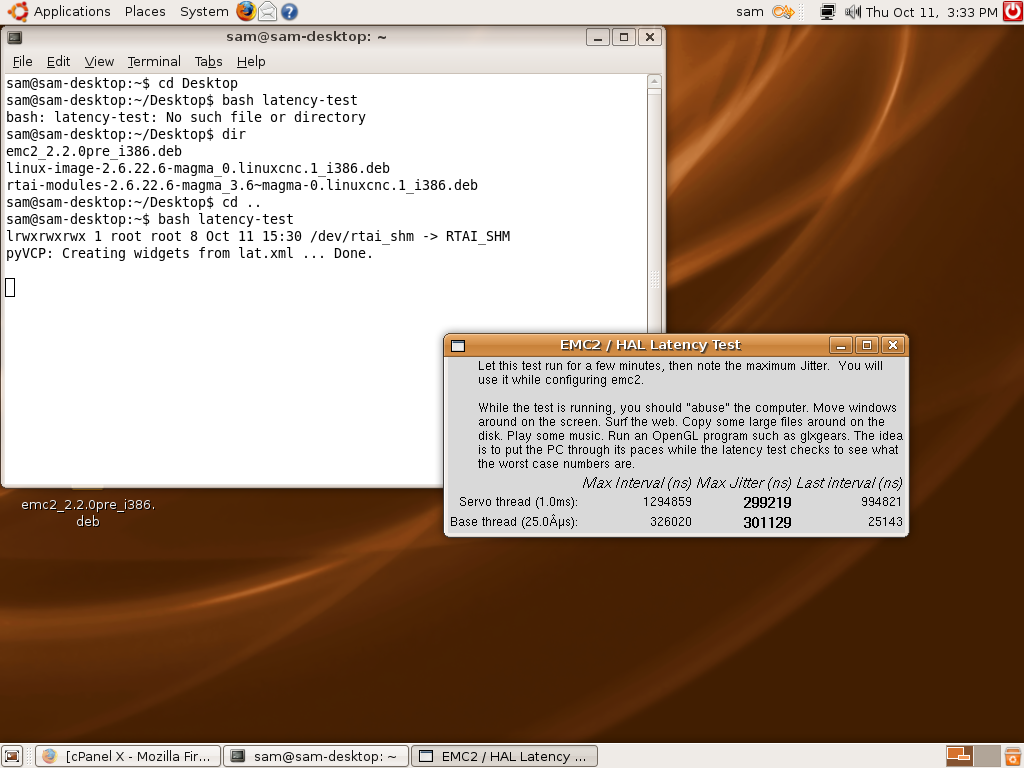The image size is (1024, 768).
Task: Click the rtai-modules .deb line in terminal
Action: (242, 185)
